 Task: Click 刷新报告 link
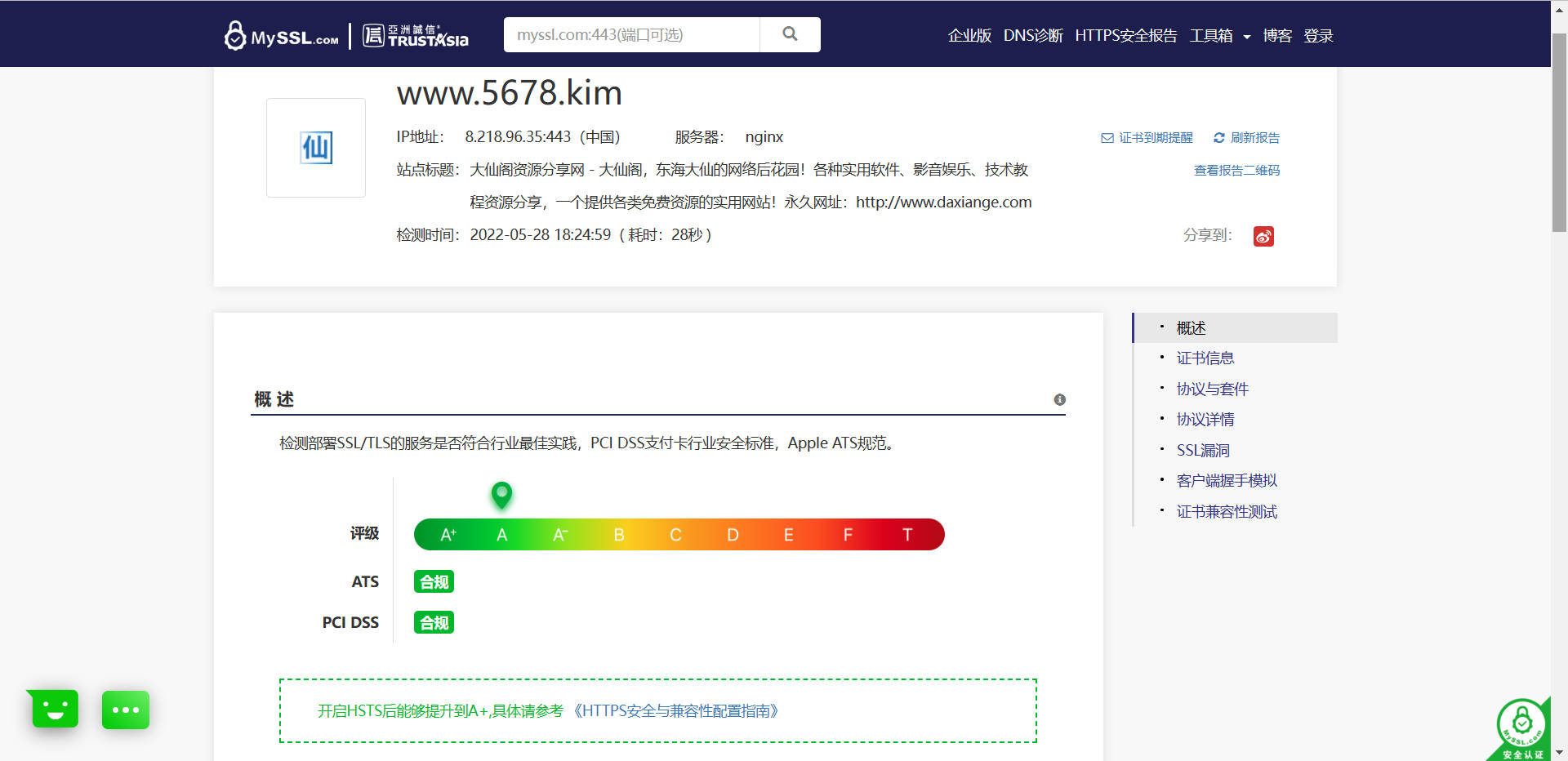click(x=1255, y=138)
